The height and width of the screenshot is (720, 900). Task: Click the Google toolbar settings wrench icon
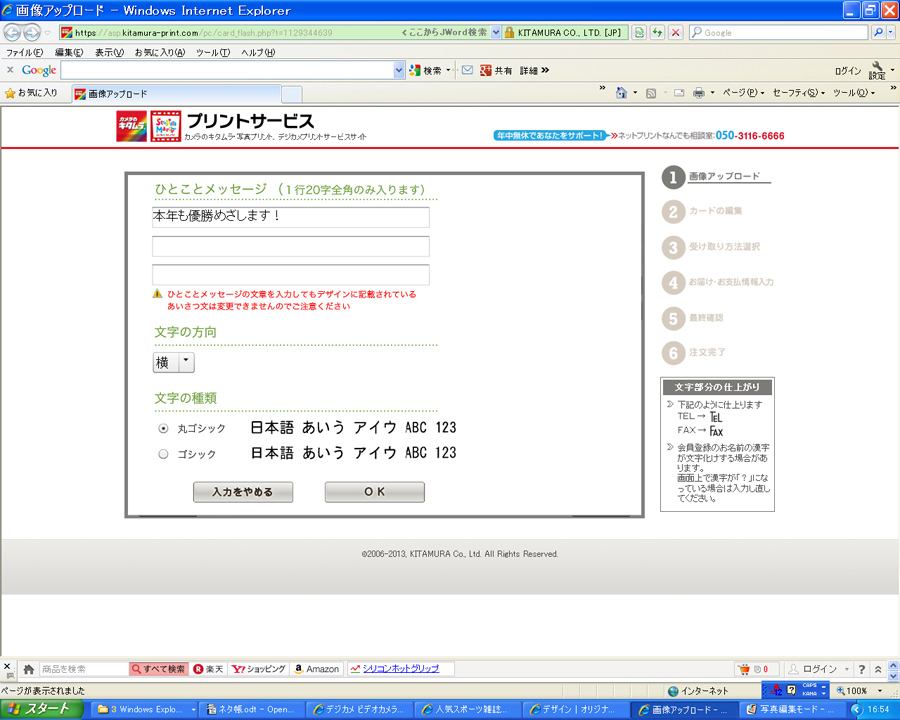pyautogui.click(x=877, y=68)
